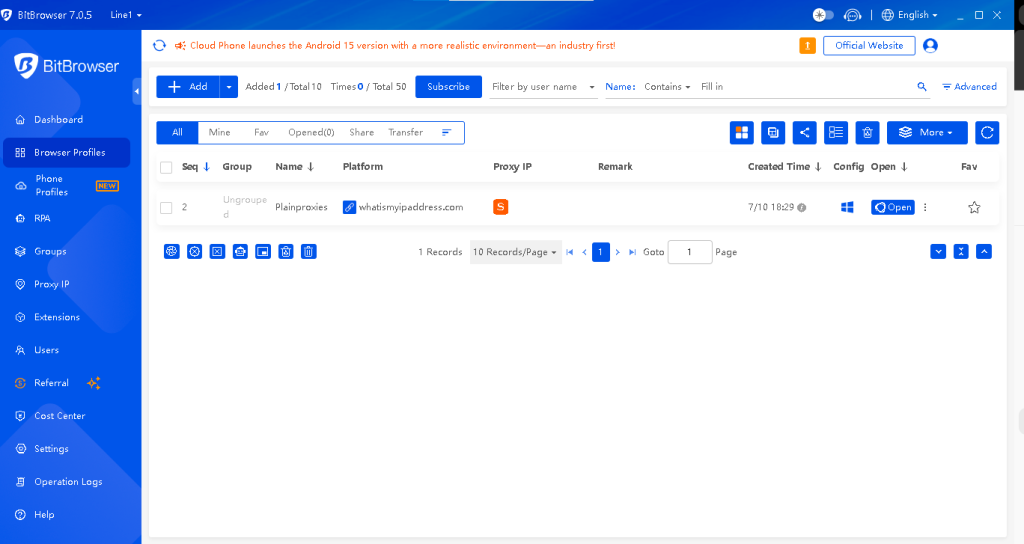This screenshot has width=1024, height=544.
Task: Open the 10 Records/Page dropdown
Action: click(515, 252)
